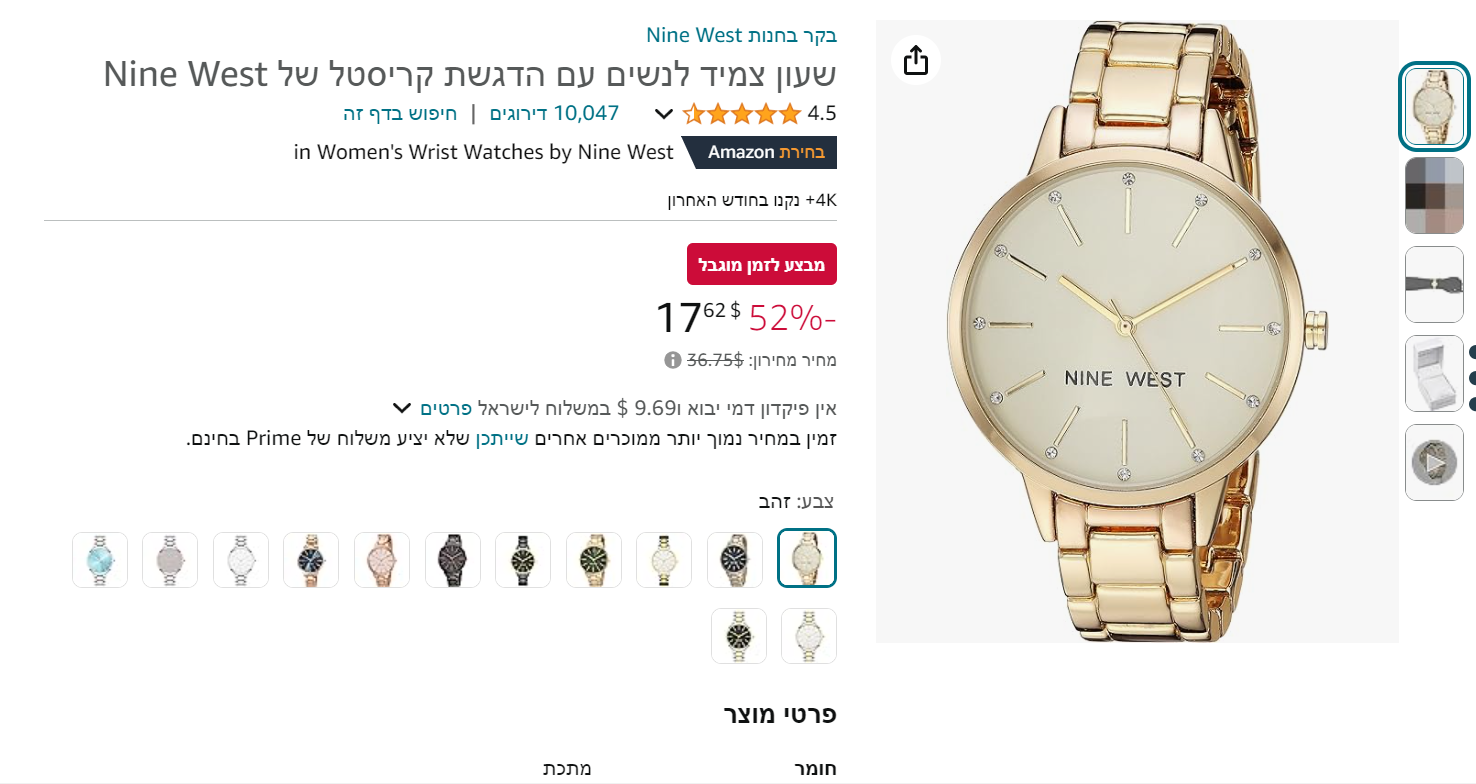
Task: Click the limited time deal red badge
Action: click(762, 264)
